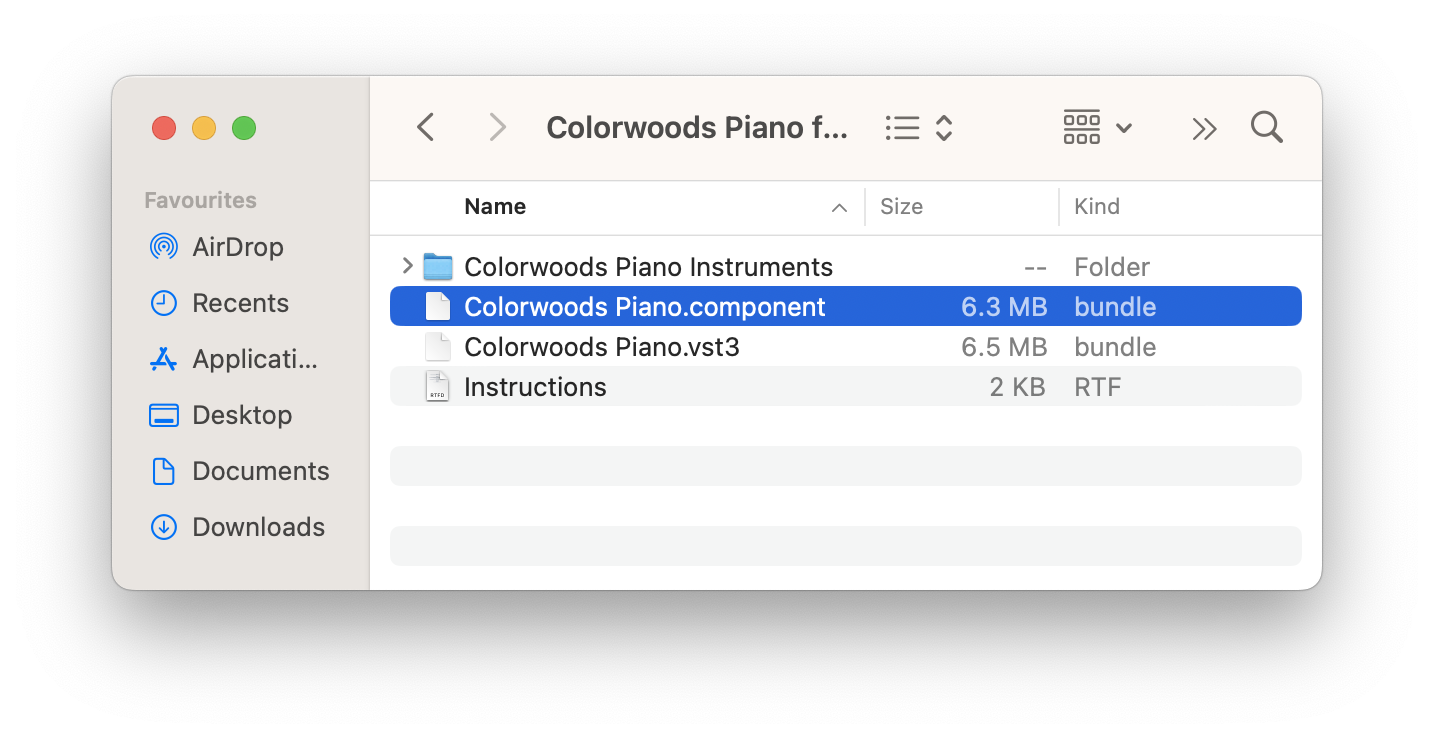
Task: Show more toolbar items via double chevron
Action: (x=1204, y=128)
